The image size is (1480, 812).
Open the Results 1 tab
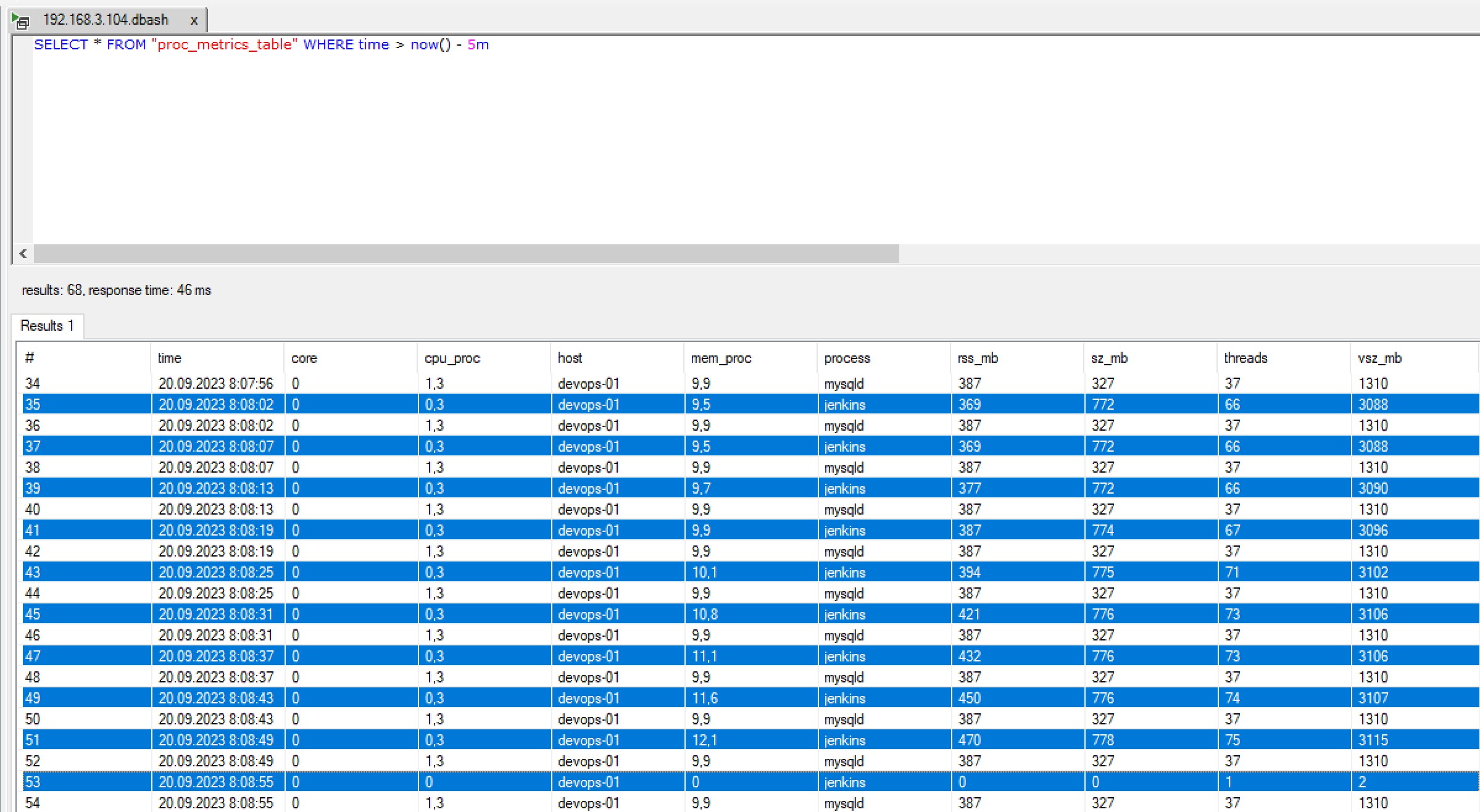tap(47, 325)
